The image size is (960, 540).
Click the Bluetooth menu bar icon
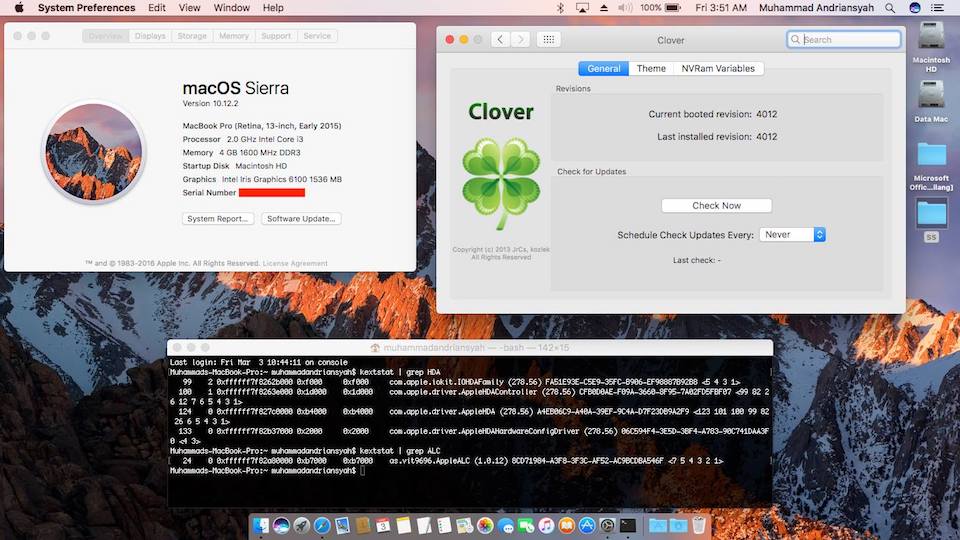click(x=560, y=8)
